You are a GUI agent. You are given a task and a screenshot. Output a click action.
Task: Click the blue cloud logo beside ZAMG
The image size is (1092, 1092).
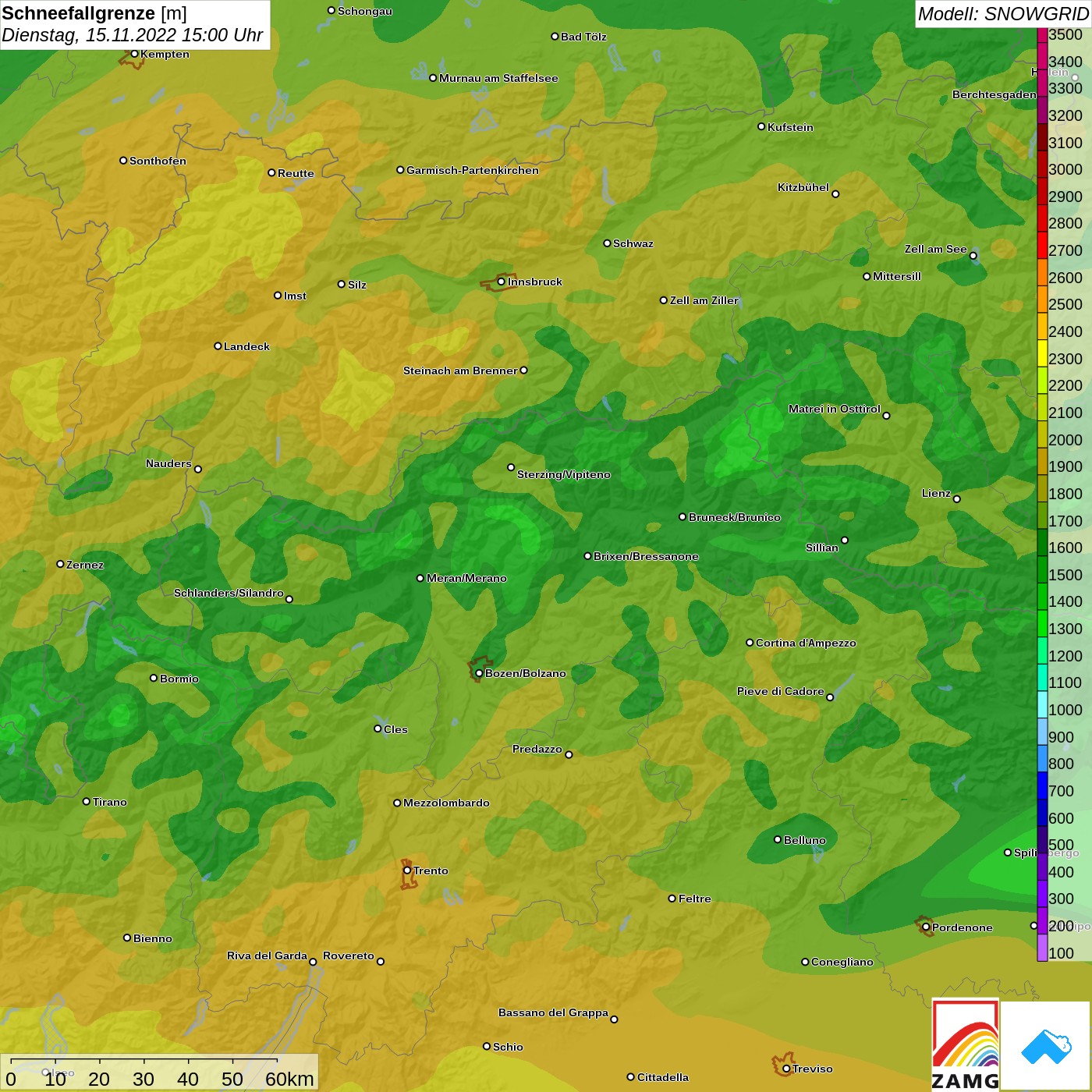click(1046, 1046)
